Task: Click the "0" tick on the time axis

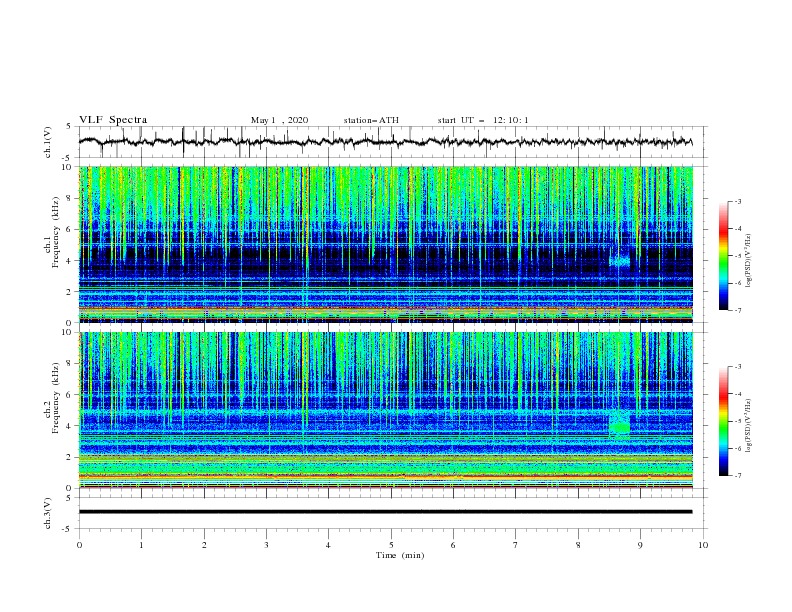Action: click(79, 545)
